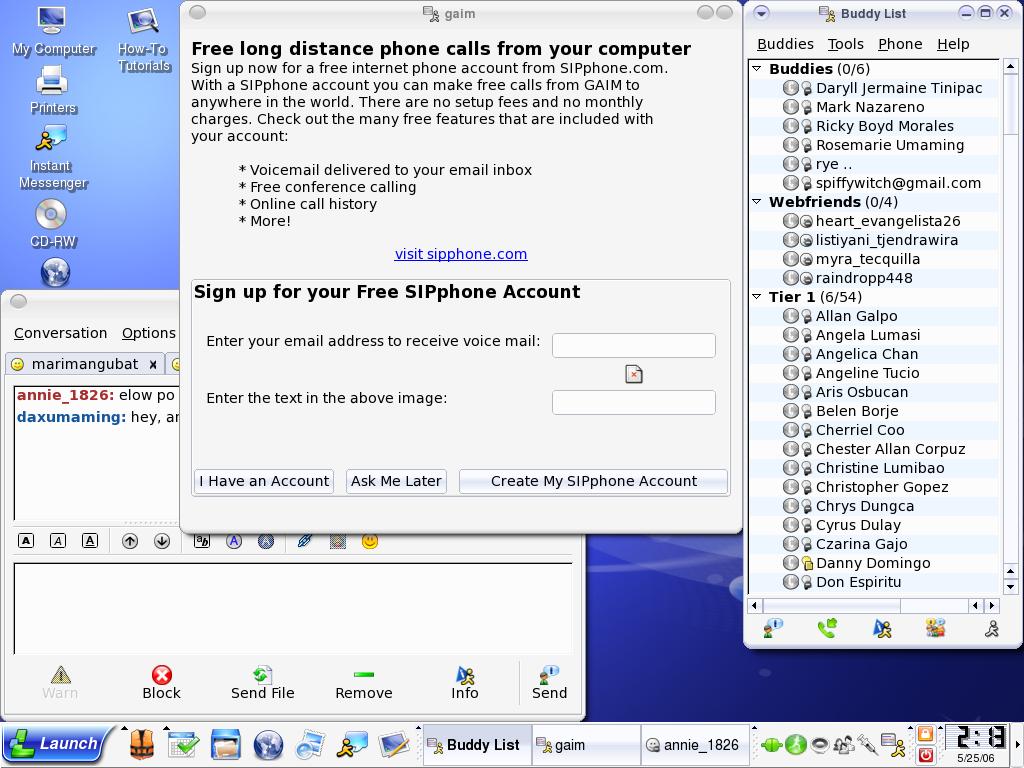Click Create My SIPphone Account button
The image size is (1024, 768).
[x=593, y=481]
